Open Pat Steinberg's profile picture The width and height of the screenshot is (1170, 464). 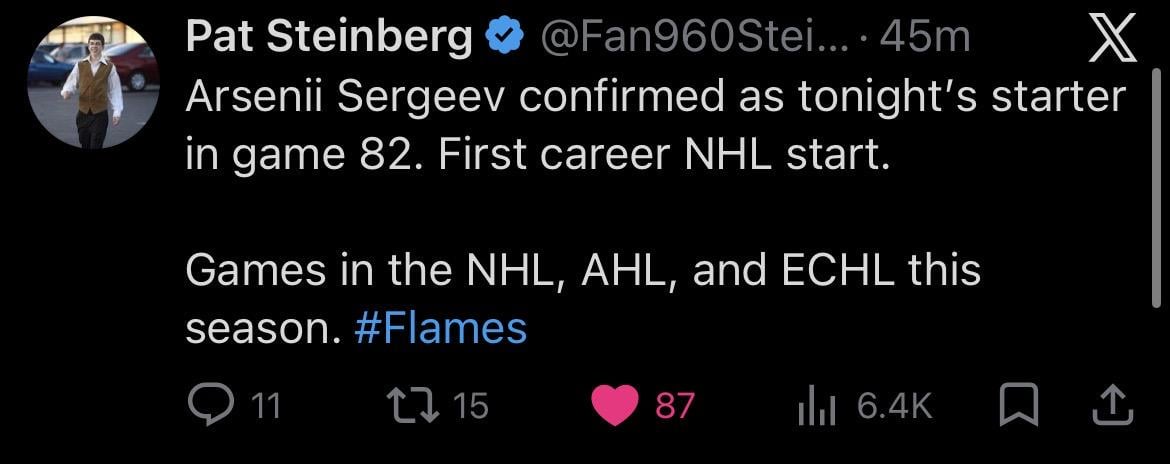click(x=94, y=83)
